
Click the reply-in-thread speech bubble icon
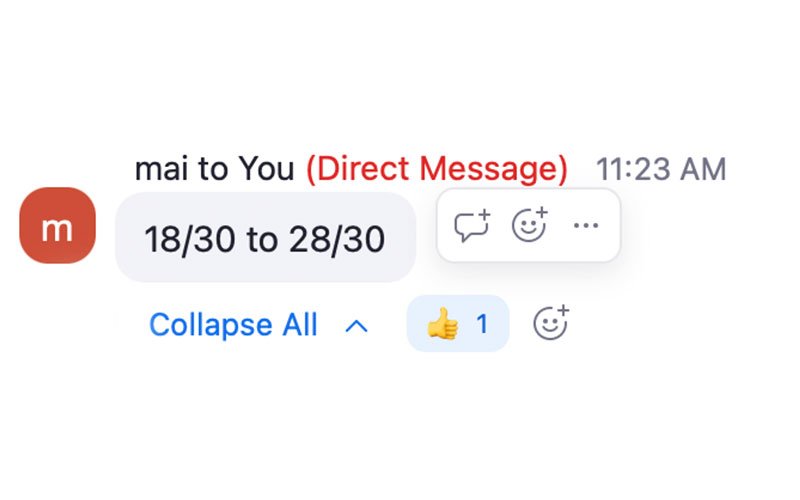point(472,226)
